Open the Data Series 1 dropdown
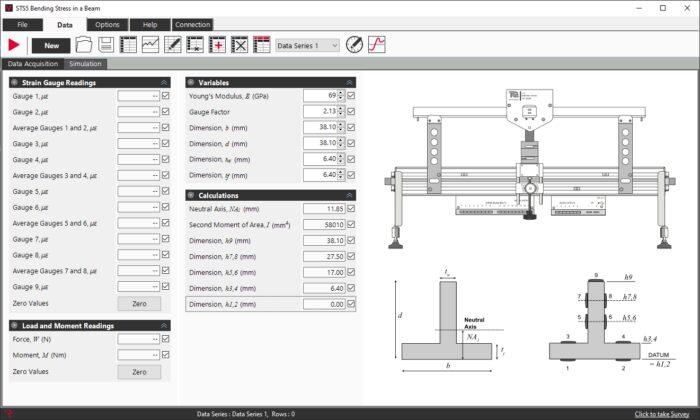The height and width of the screenshot is (420, 700). pos(306,45)
